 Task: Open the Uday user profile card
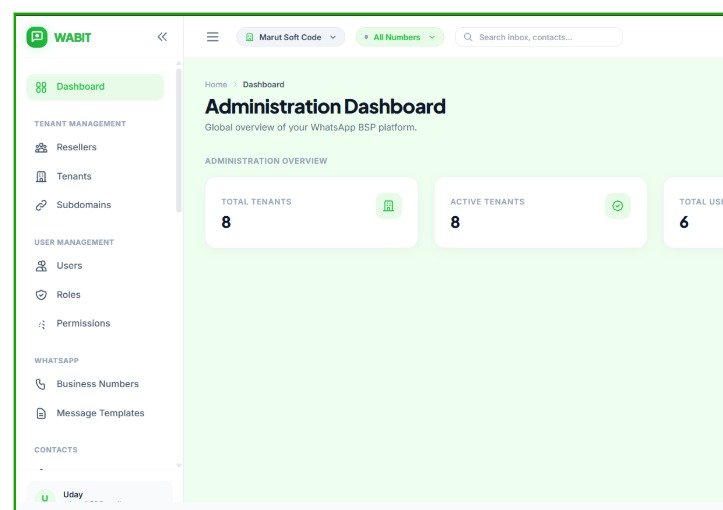click(99, 493)
